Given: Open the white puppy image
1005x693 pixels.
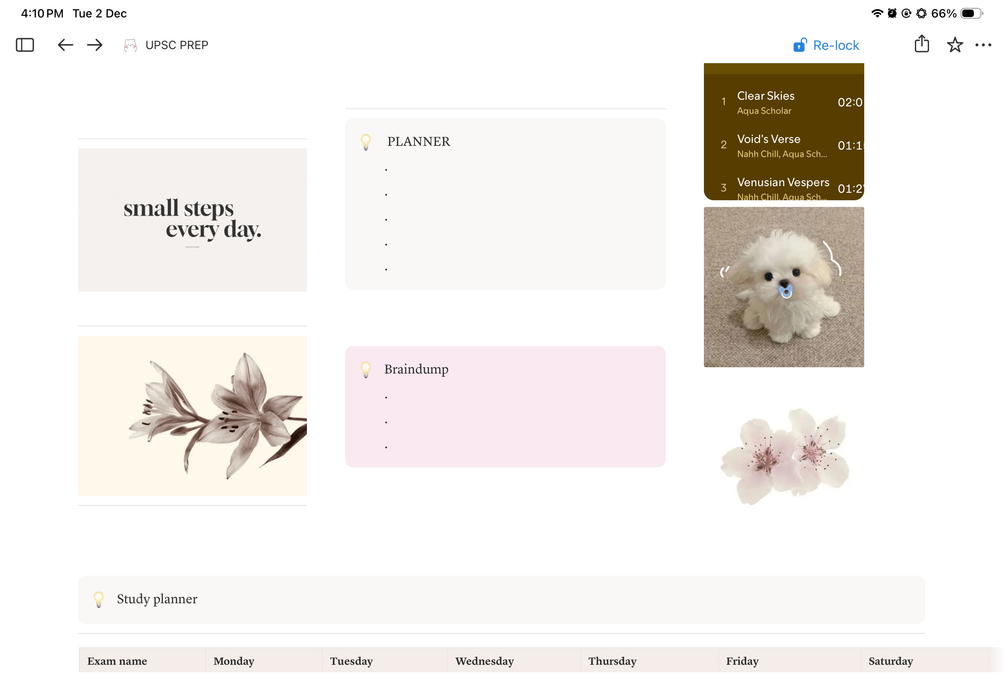Looking at the screenshot, I should tap(784, 287).
